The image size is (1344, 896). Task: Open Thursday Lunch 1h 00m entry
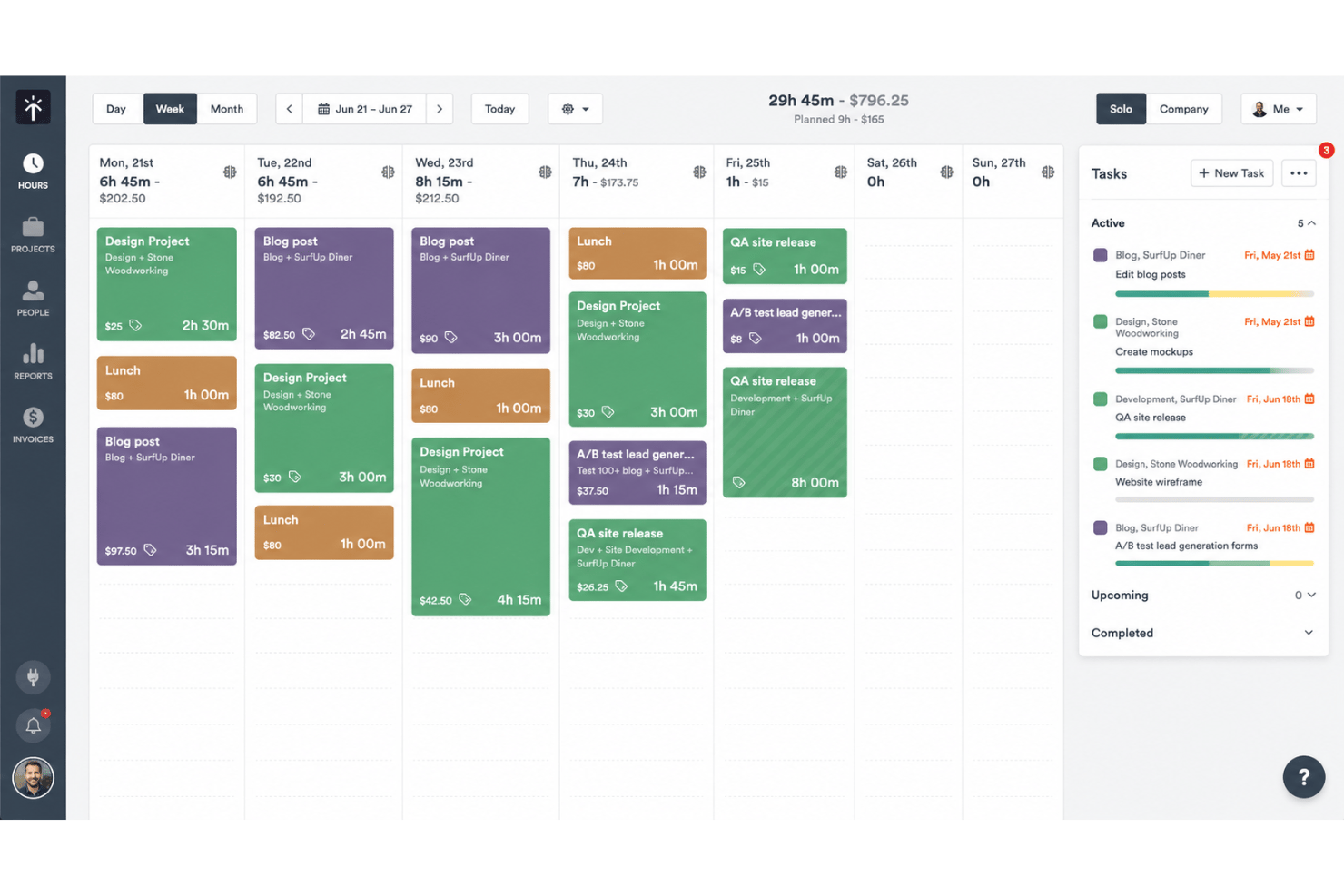pyautogui.click(x=637, y=253)
